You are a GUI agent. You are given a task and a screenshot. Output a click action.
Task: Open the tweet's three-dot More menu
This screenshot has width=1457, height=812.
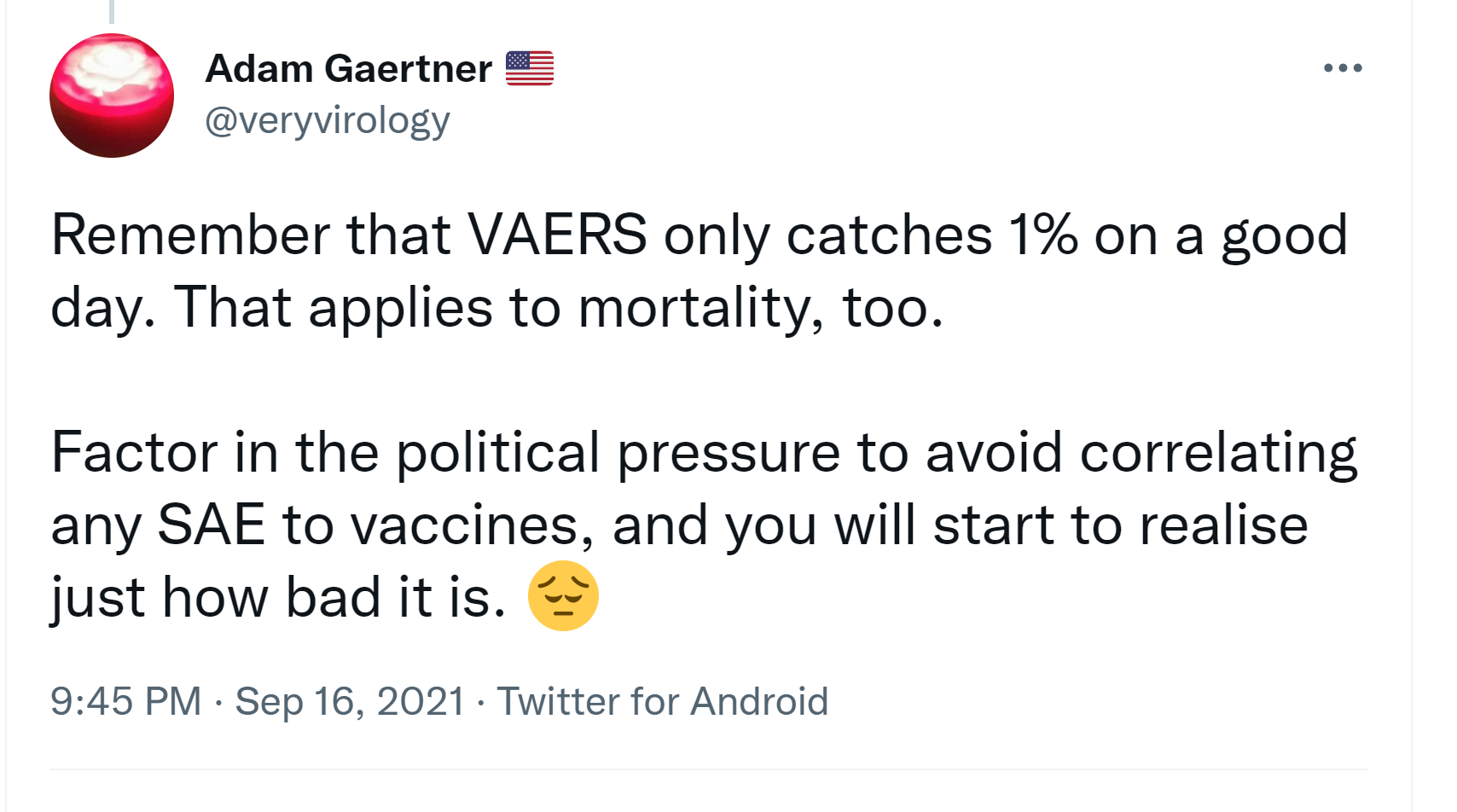1342,68
